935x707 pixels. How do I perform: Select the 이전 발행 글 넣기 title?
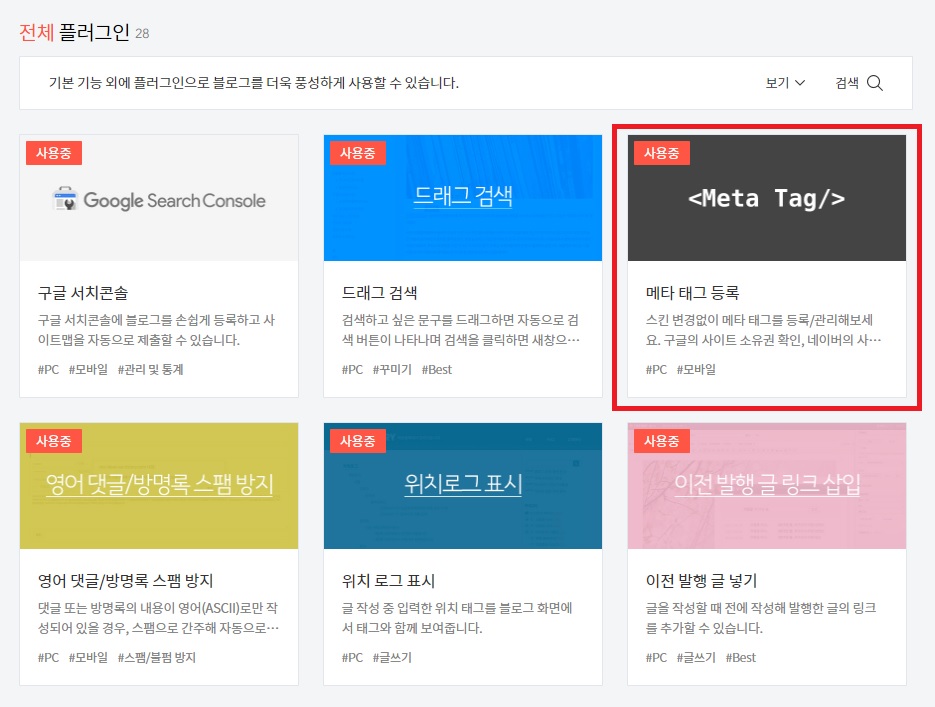pyautogui.click(x=701, y=581)
